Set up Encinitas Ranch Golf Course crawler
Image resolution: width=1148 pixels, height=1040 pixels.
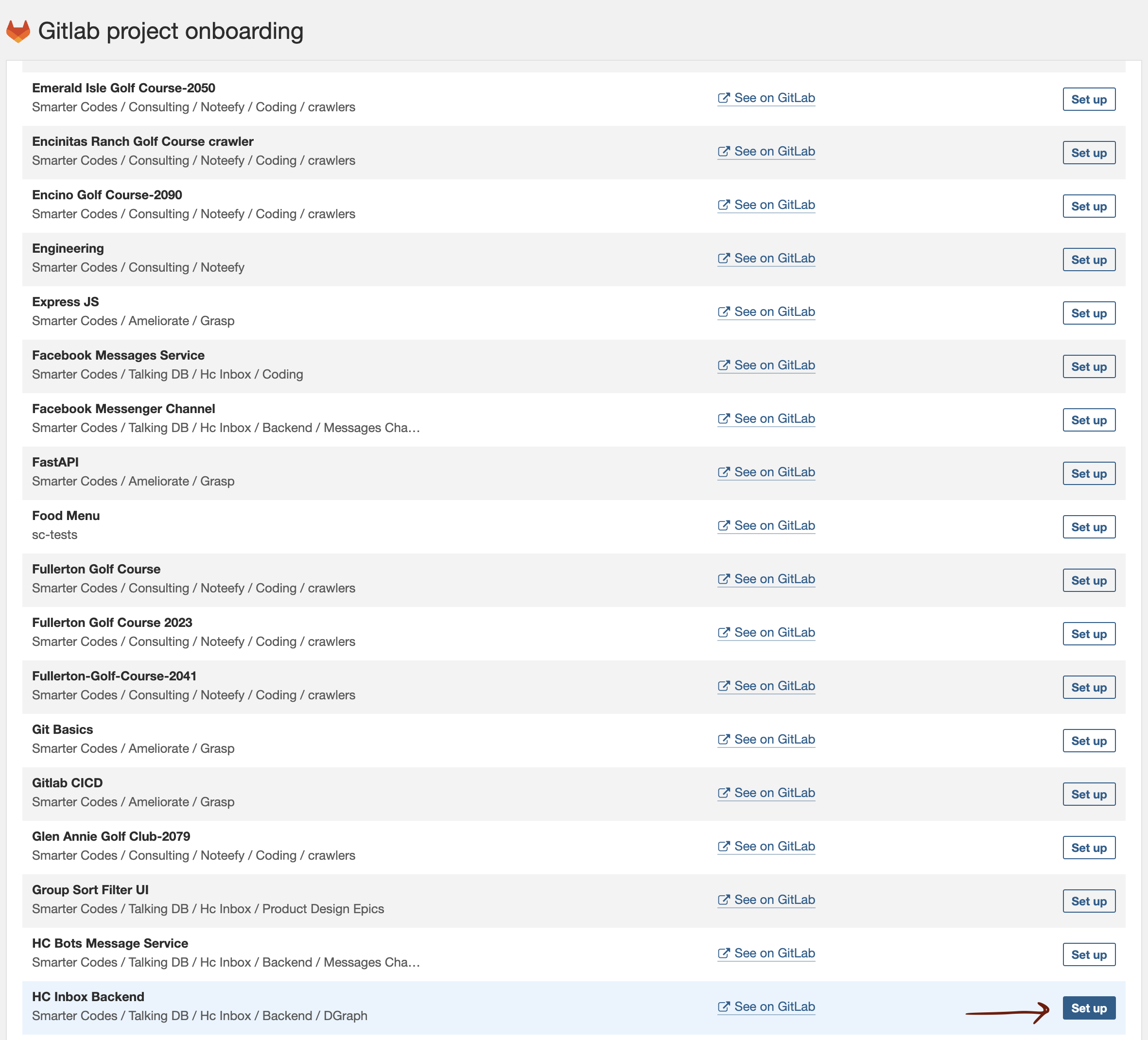click(1088, 153)
